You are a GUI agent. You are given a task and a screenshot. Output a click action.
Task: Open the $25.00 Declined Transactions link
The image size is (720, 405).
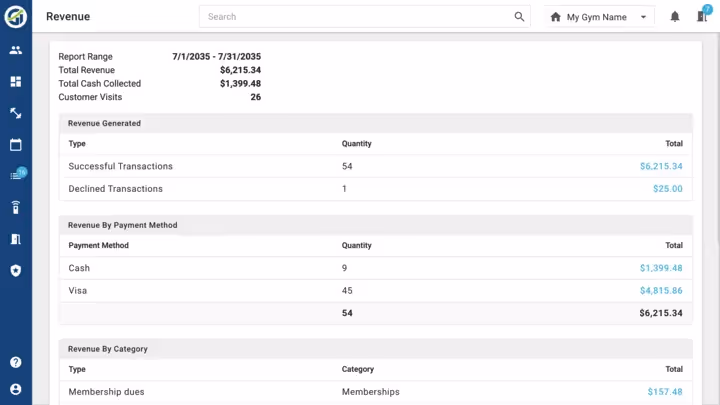tap(668, 189)
